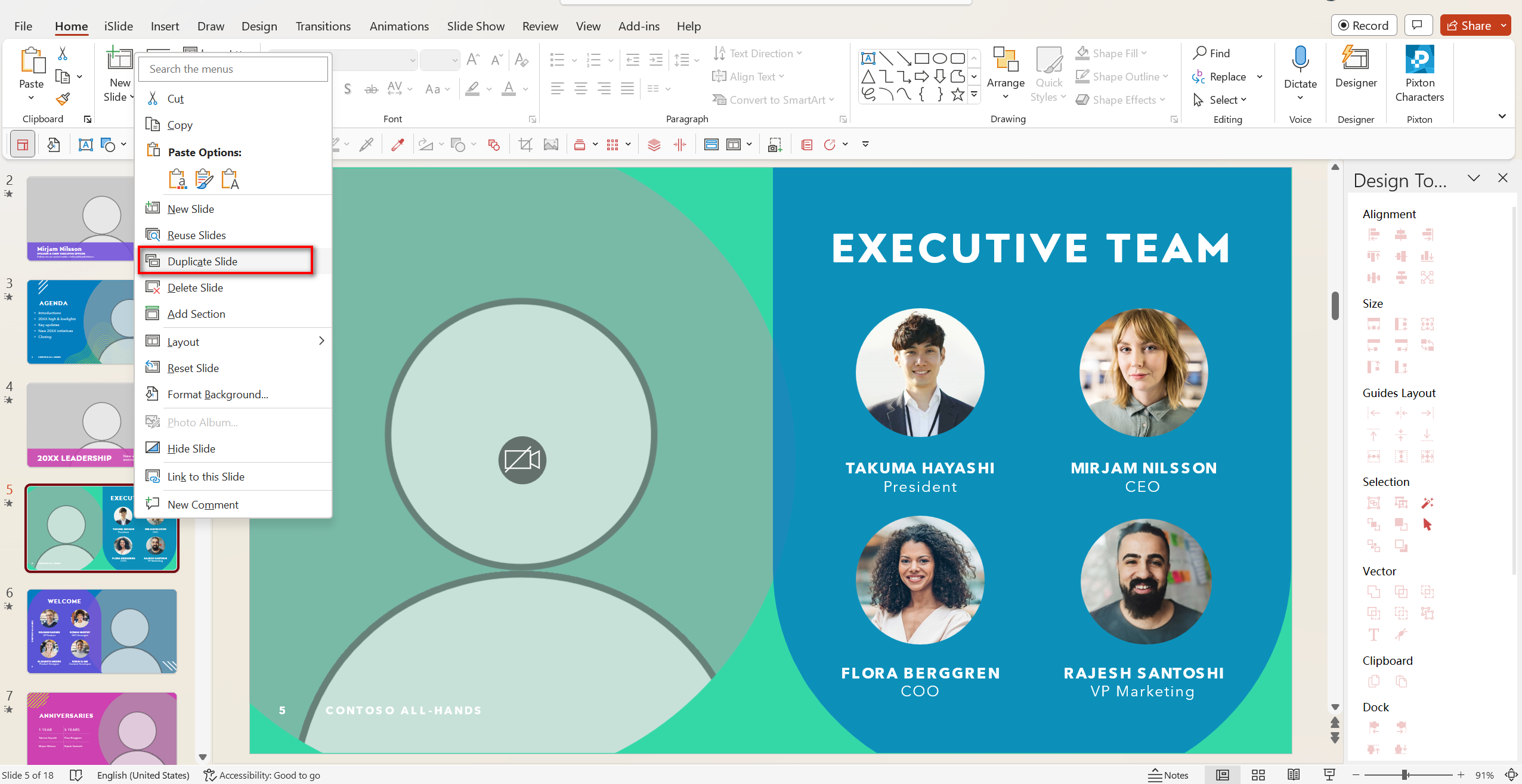Viewport: 1522px width, 784px height.
Task: Open the Replace dropdown arrow
Action: 1260,76
